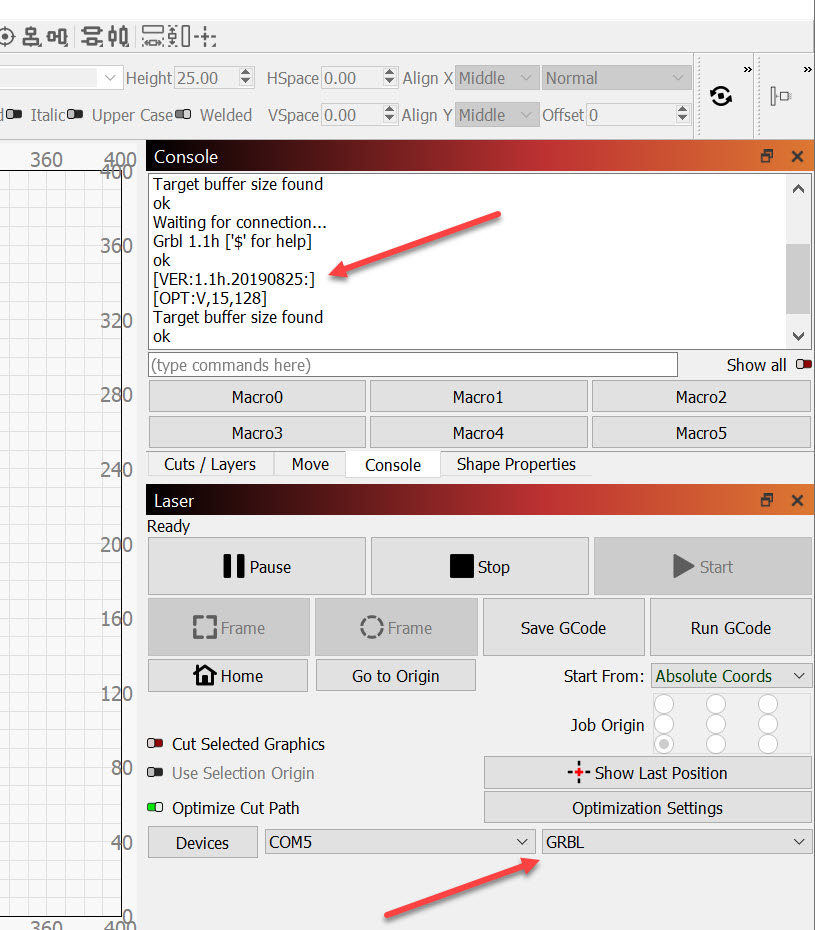Toggle Cut Selected Graphics switch
The image size is (815, 930).
point(155,744)
